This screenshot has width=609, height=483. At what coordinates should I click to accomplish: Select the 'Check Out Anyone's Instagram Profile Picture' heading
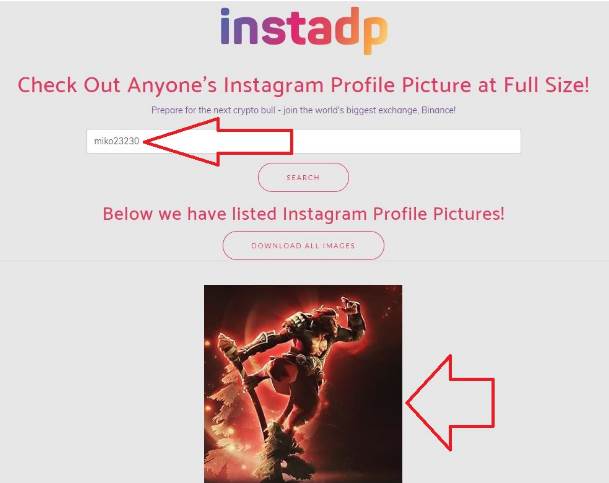click(x=303, y=85)
